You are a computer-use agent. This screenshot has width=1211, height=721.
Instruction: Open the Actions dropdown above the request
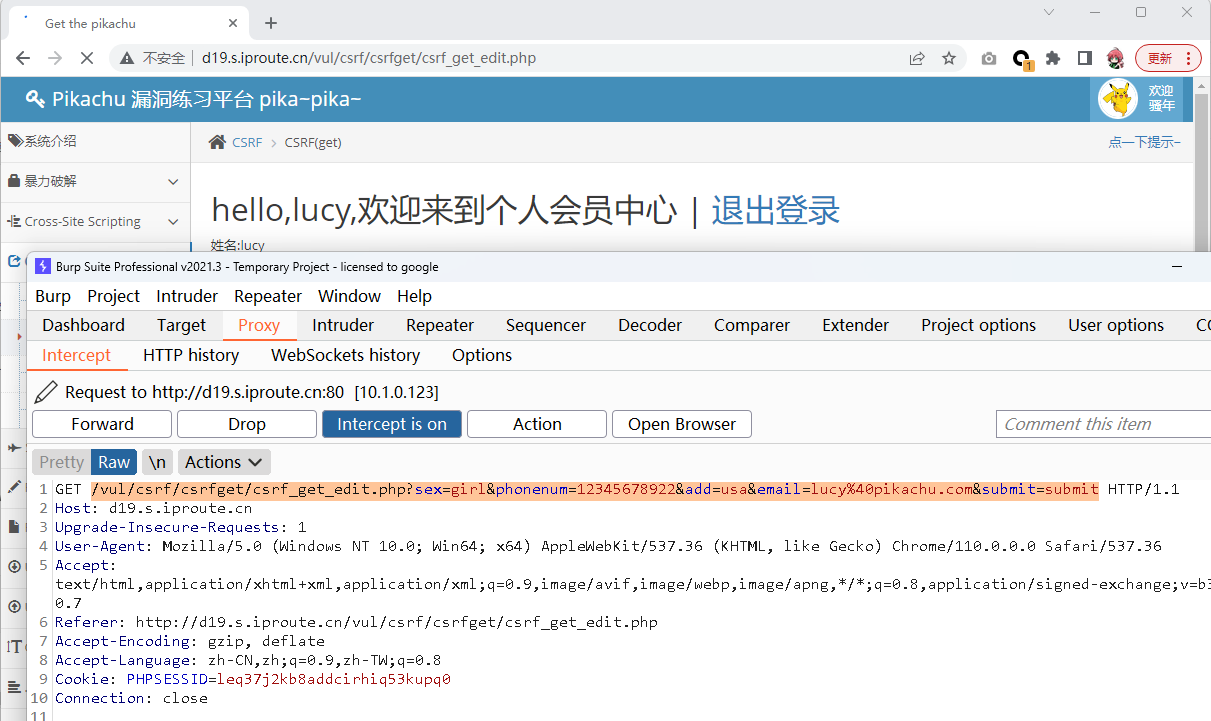tap(224, 462)
